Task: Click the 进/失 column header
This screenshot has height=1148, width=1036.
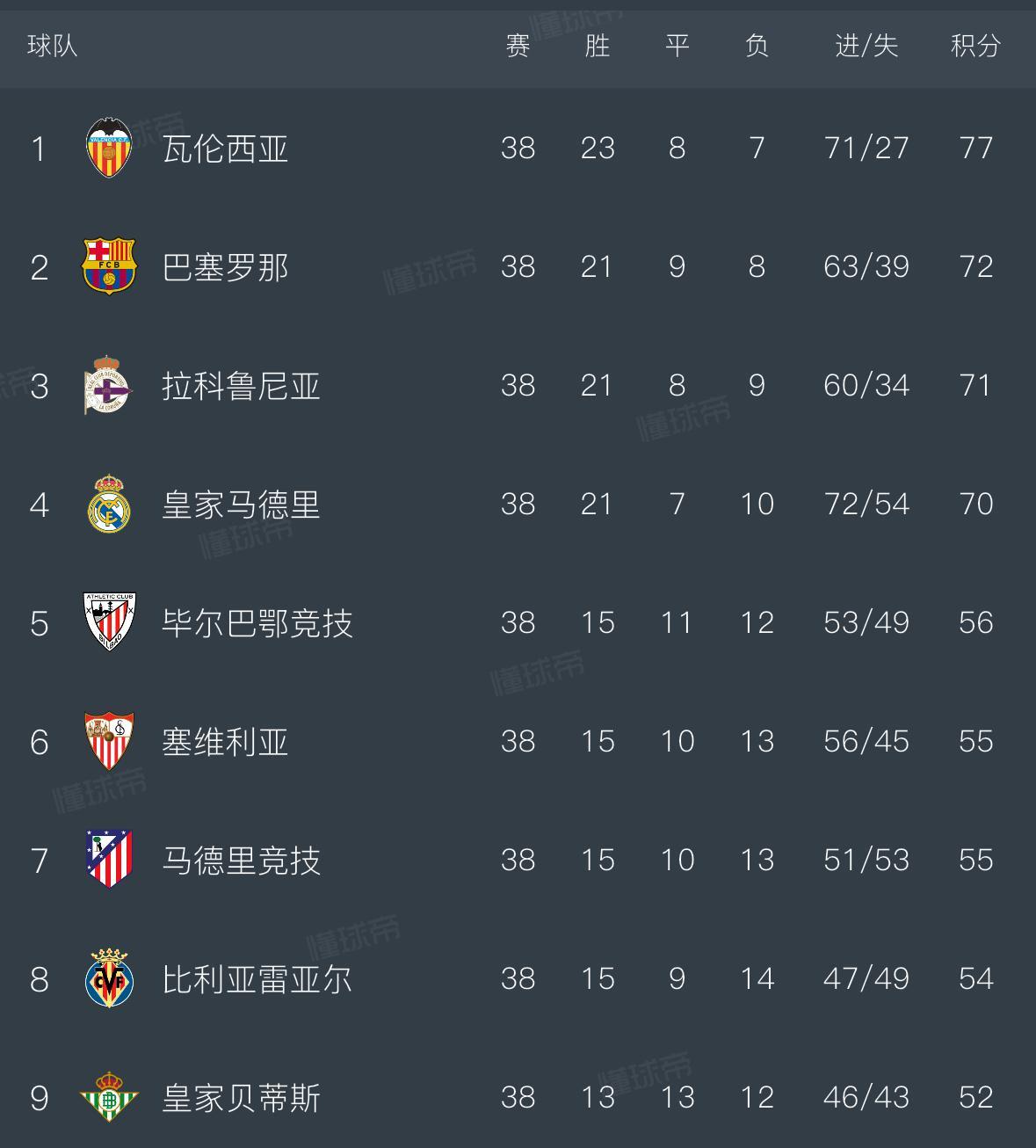Action: (x=866, y=46)
